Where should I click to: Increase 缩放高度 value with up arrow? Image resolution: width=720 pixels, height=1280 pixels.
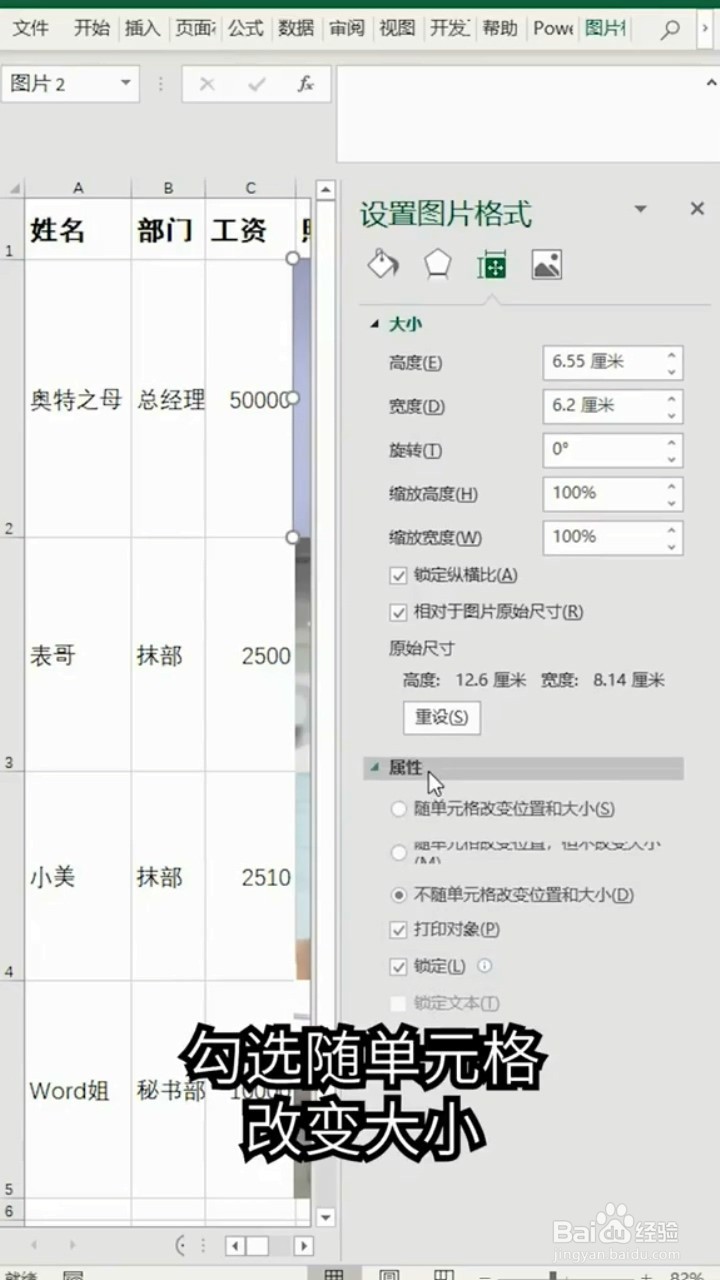click(672, 485)
